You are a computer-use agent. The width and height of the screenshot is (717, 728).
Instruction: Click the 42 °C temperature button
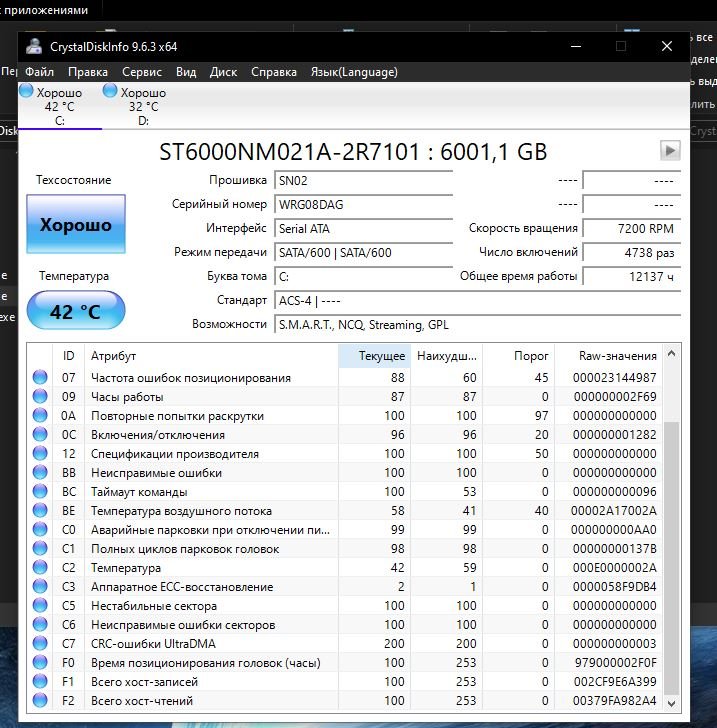(x=76, y=311)
